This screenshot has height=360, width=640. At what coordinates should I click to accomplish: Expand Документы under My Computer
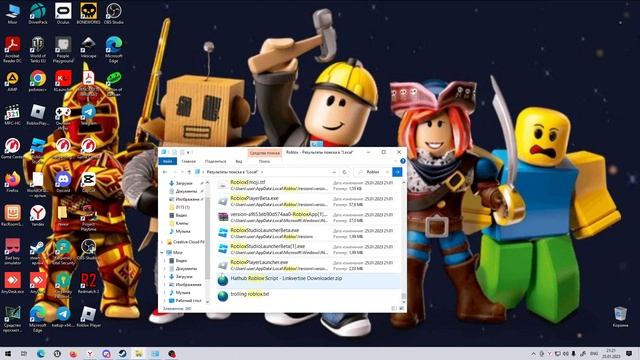[x=165, y=269]
